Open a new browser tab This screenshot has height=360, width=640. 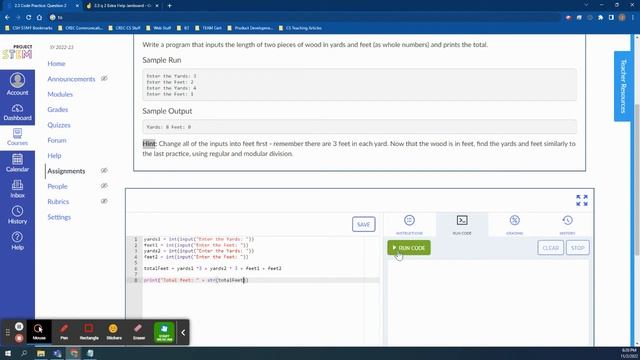pos(169,6)
